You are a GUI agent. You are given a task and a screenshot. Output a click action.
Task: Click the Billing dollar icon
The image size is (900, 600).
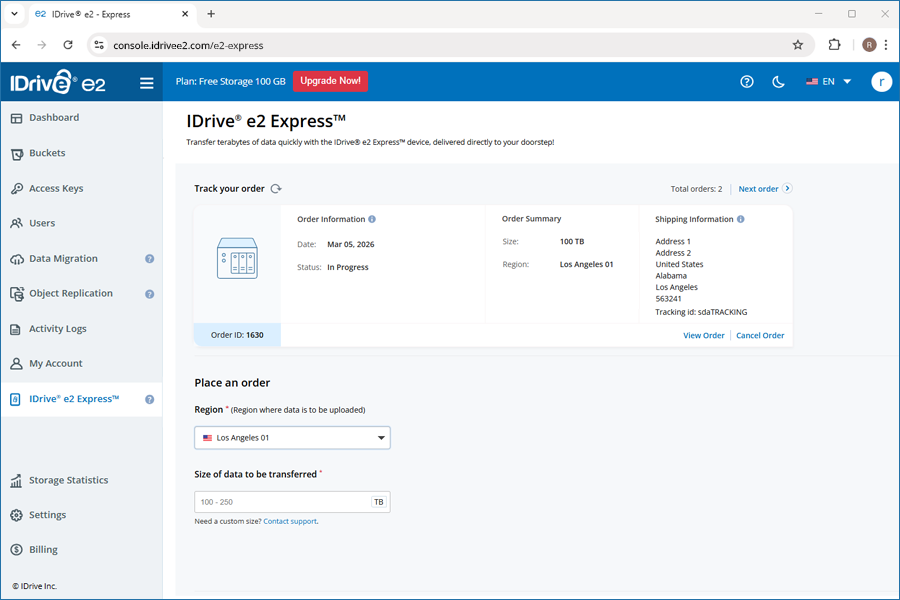[x=16, y=550]
